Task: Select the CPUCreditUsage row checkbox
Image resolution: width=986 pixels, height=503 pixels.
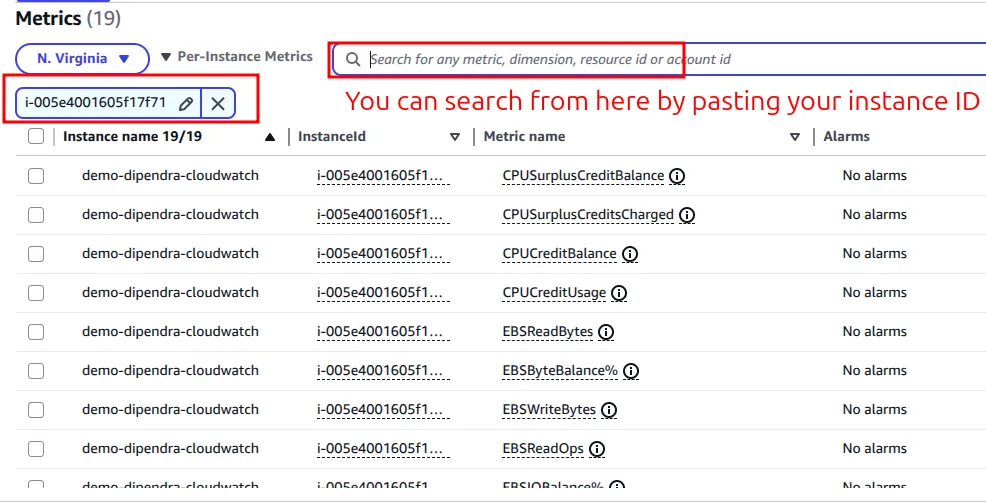Action: coord(36,293)
